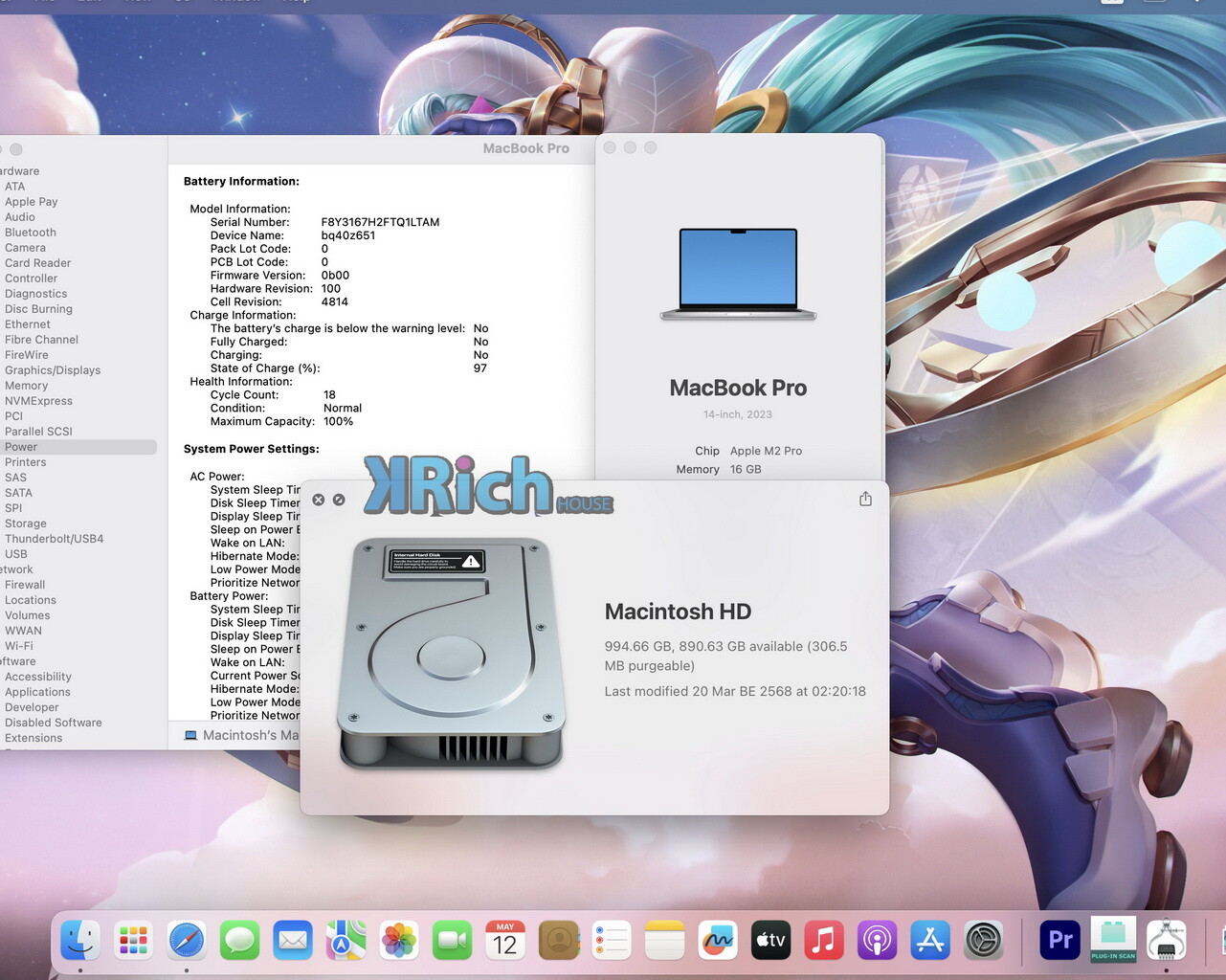The image size is (1226, 980).
Task: Open Podcasts app in the Dock
Action: click(877, 940)
